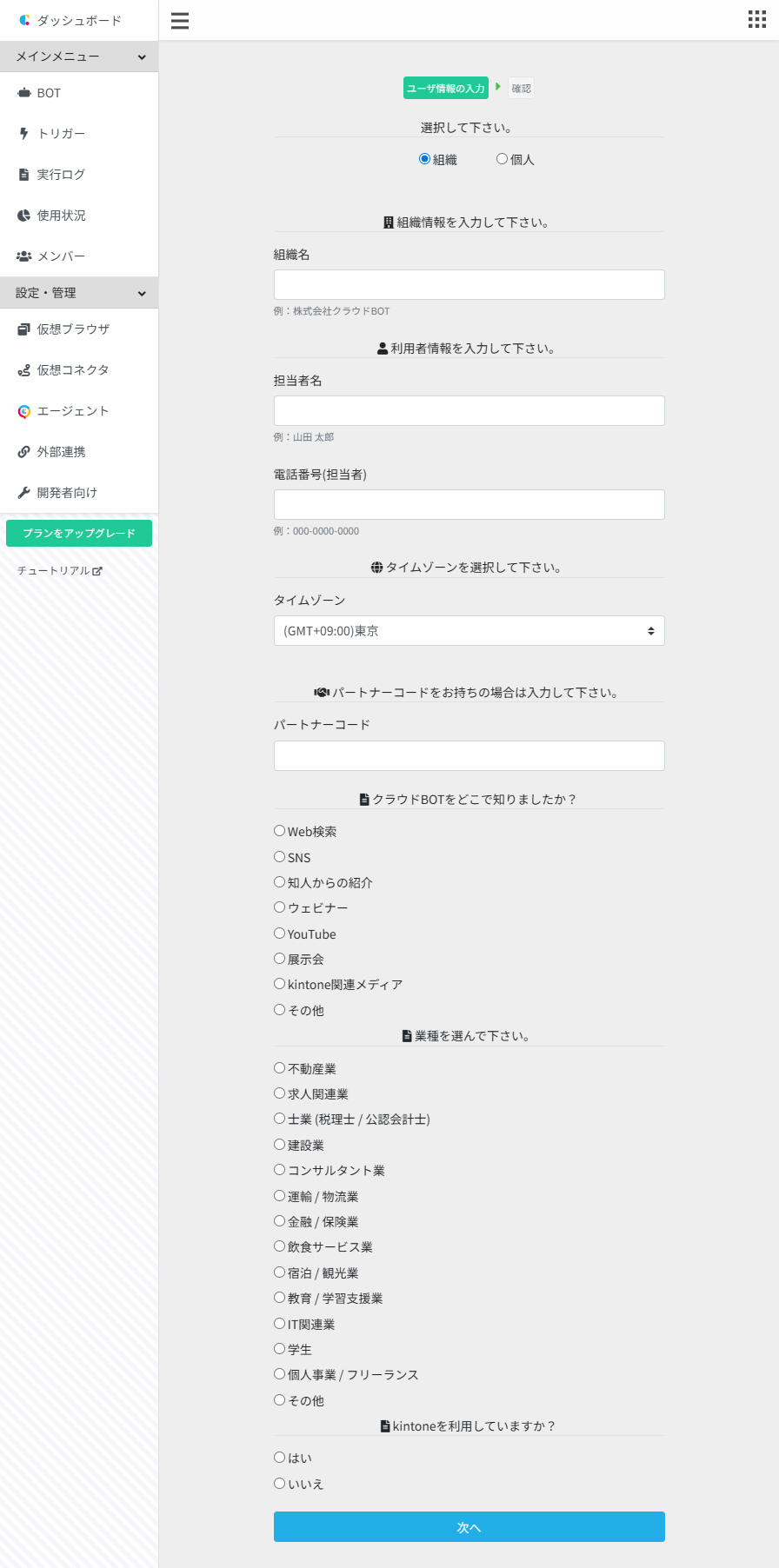
Task: Open the hamburger menu icon
Action: 180,21
